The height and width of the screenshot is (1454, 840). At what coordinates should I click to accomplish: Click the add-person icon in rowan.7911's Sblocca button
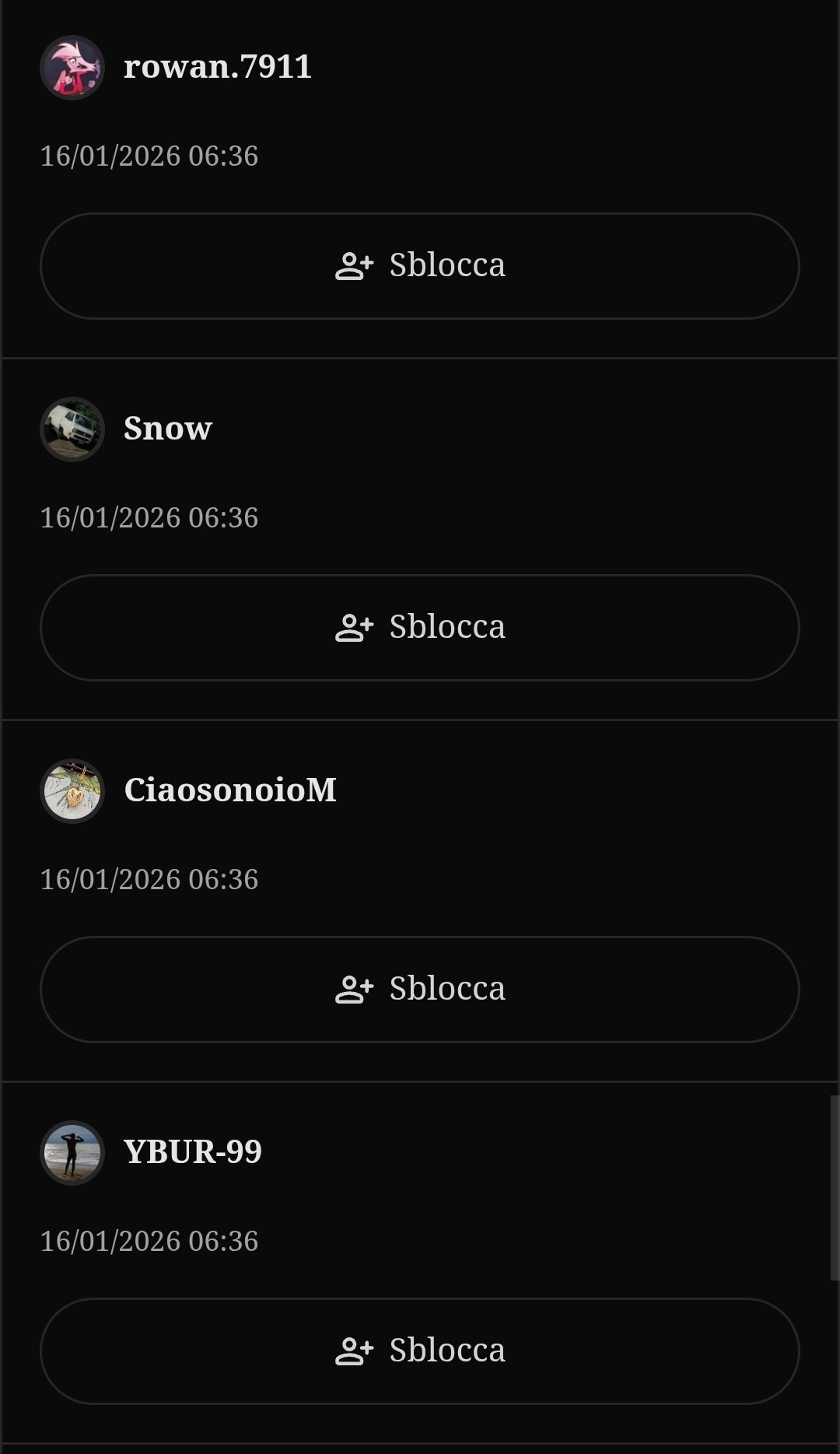pyautogui.click(x=354, y=265)
